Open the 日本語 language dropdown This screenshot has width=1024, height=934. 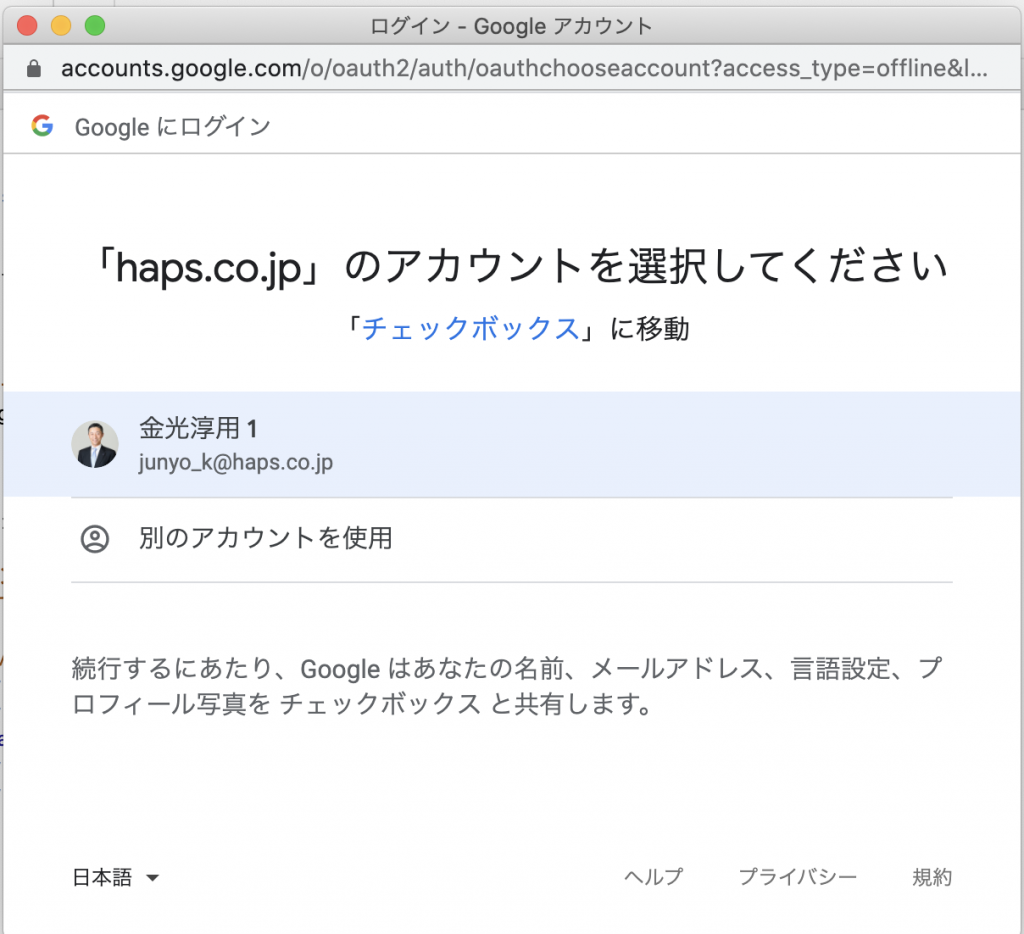[x=116, y=877]
